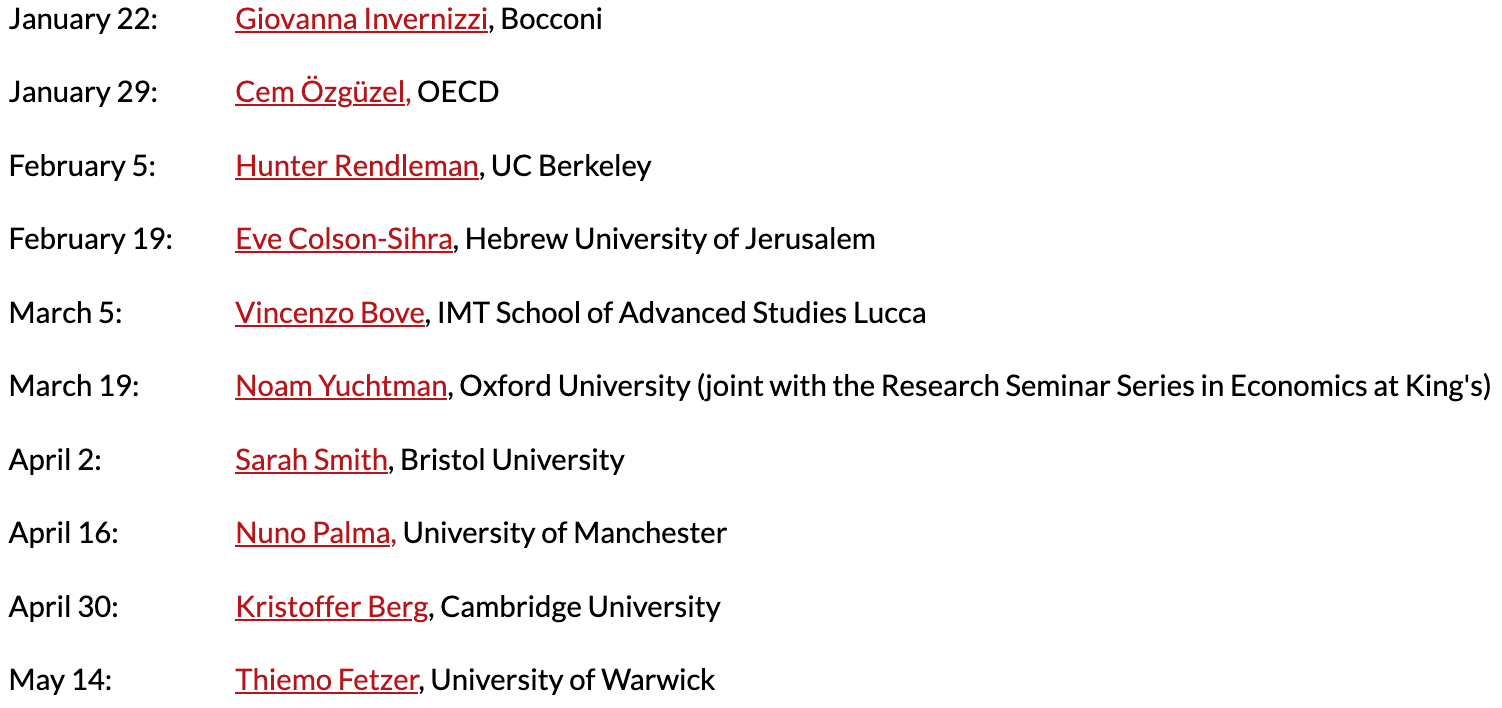Click the Cambridge University affiliation text
The width and height of the screenshot is (1502, 708).
pos(580,607)
